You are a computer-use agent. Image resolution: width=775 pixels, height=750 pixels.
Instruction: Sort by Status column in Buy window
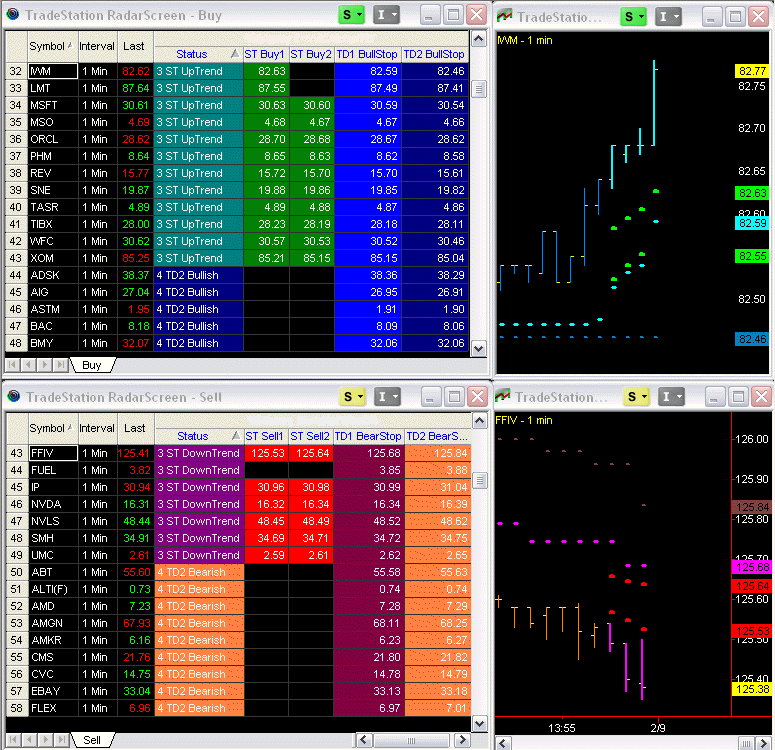pos(198,54)
